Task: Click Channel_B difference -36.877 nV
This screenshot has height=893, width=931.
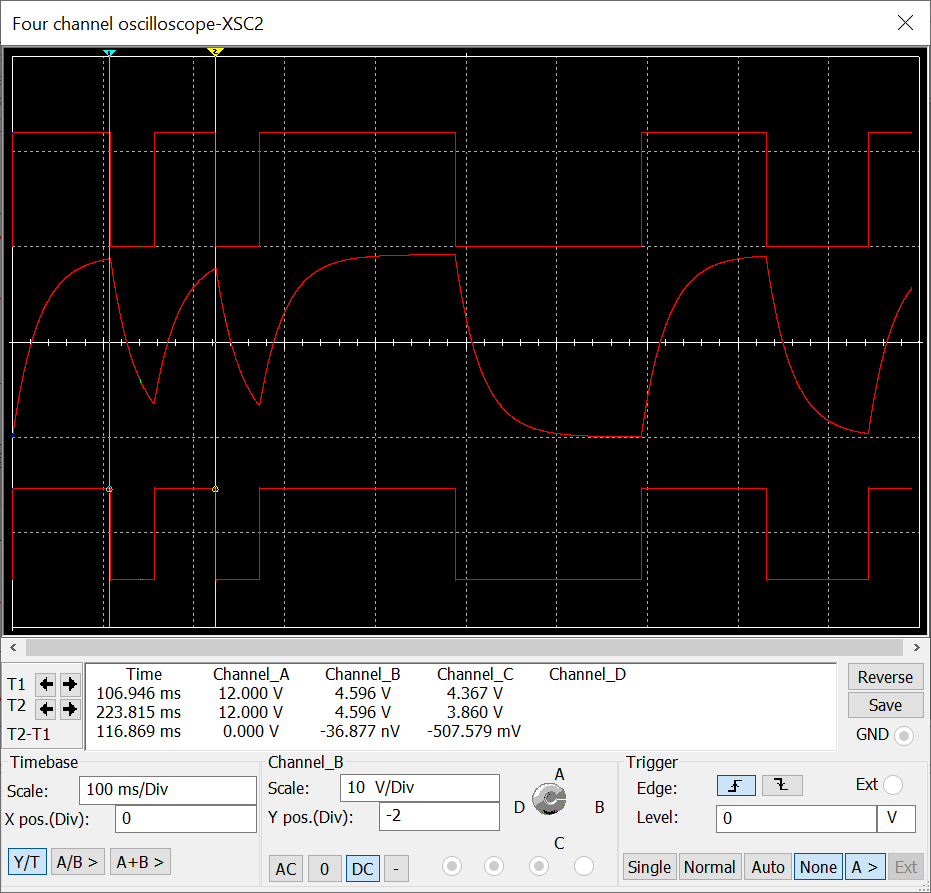Action: click(360, 731)
